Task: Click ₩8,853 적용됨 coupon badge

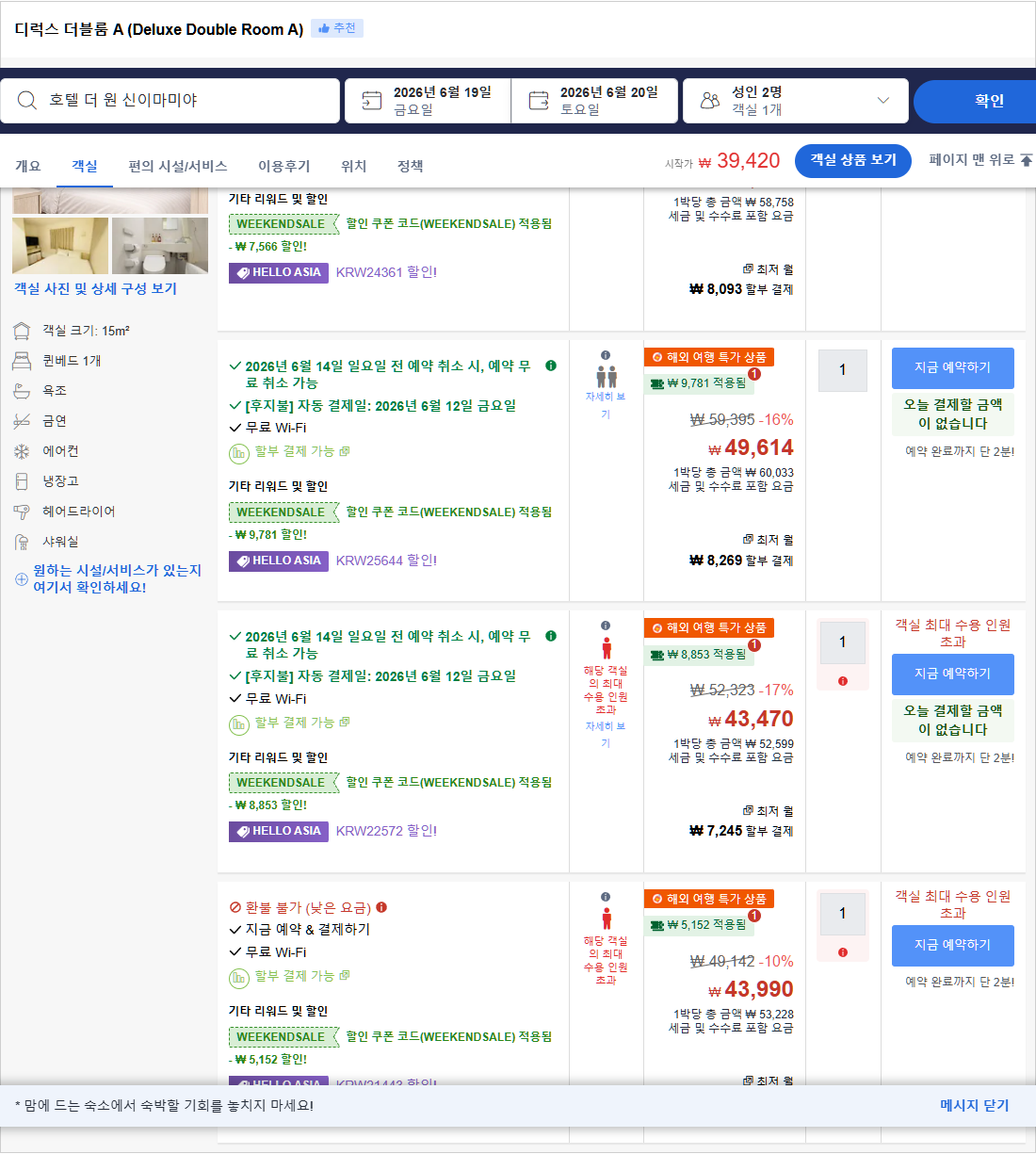Action: click(x=699, y=654)
